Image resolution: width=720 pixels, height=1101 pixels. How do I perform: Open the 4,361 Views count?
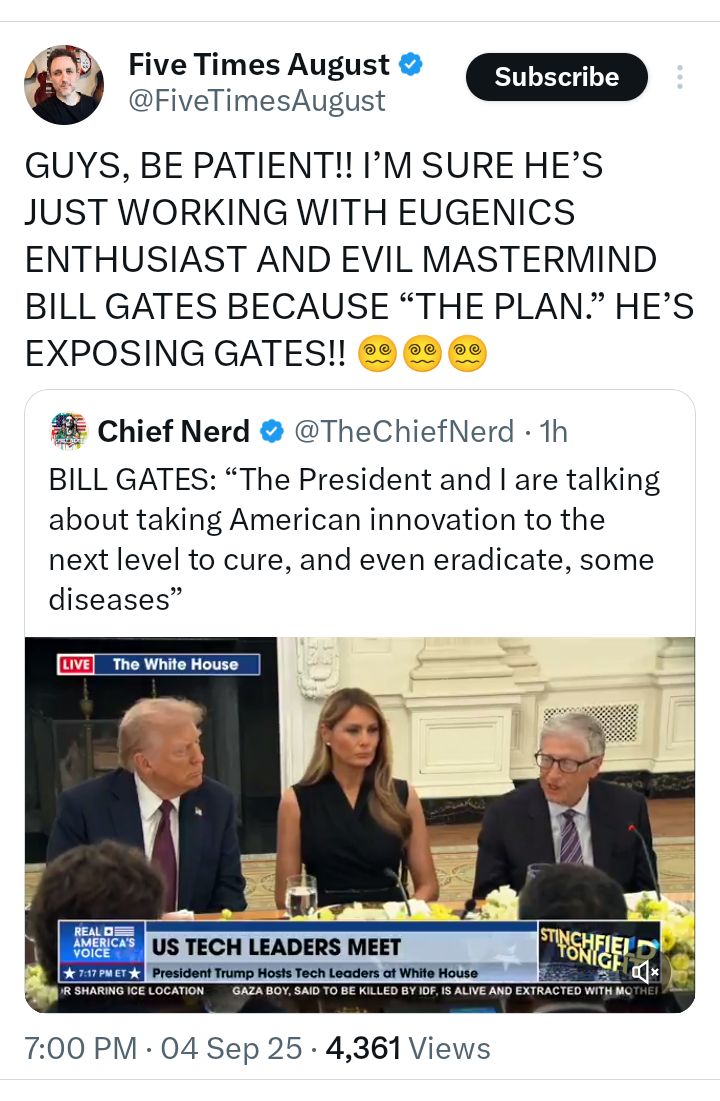(408, 1048)
